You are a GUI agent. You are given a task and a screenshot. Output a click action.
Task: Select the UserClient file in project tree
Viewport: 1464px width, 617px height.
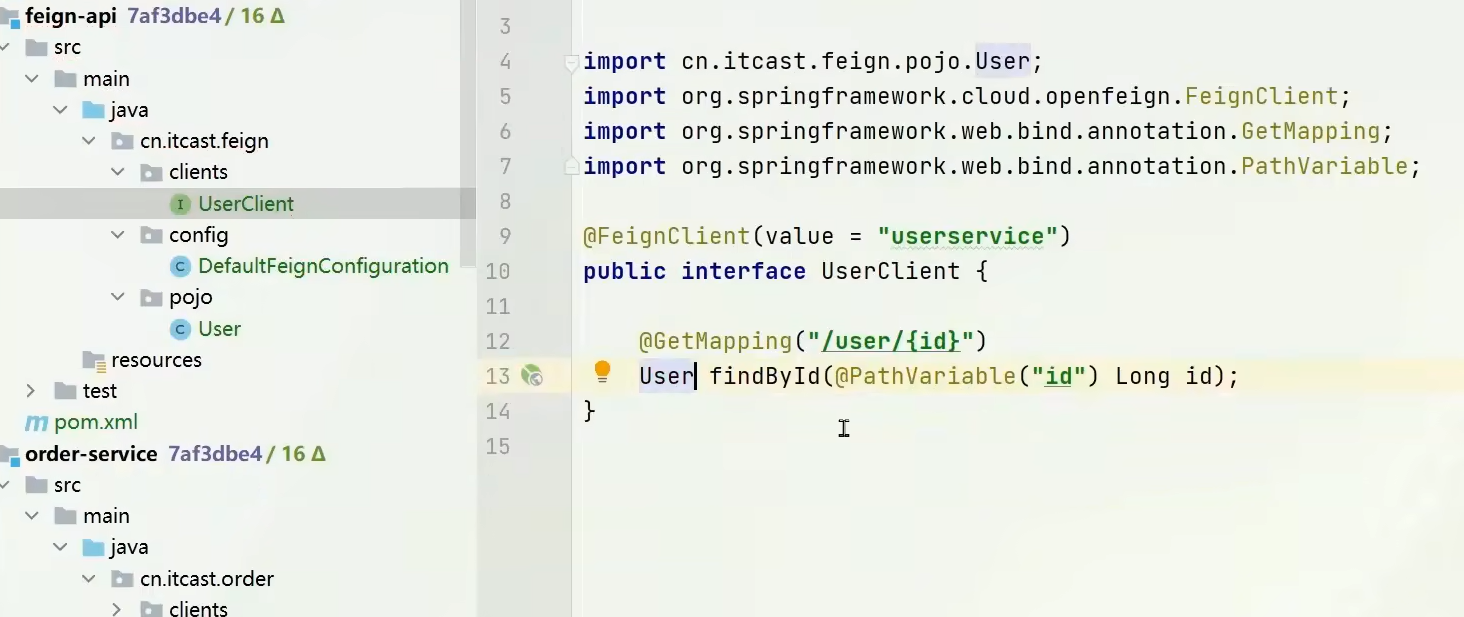point(246,204)
